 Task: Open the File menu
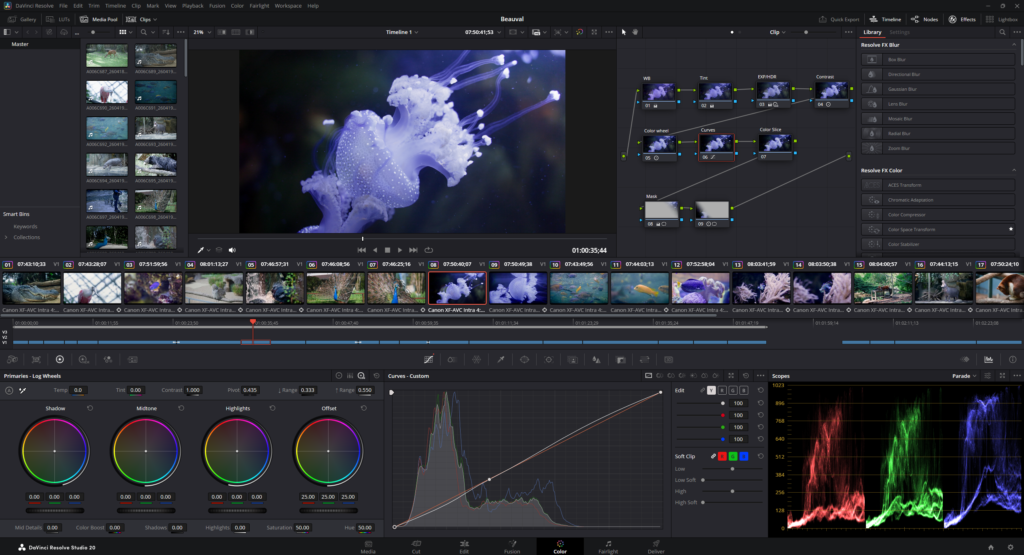[x=63, y=6]
